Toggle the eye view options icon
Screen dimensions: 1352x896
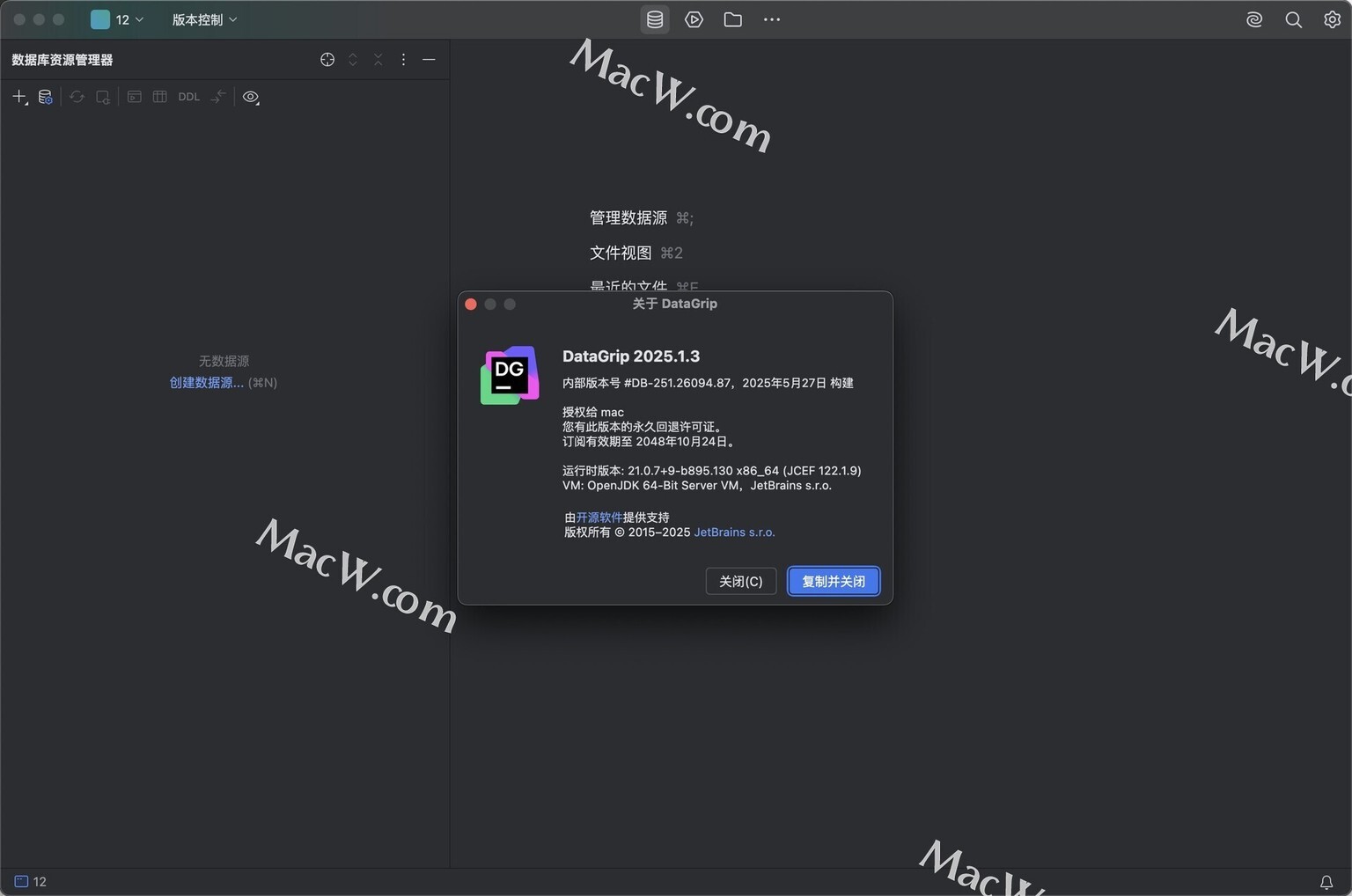click(x=251, y=97)
